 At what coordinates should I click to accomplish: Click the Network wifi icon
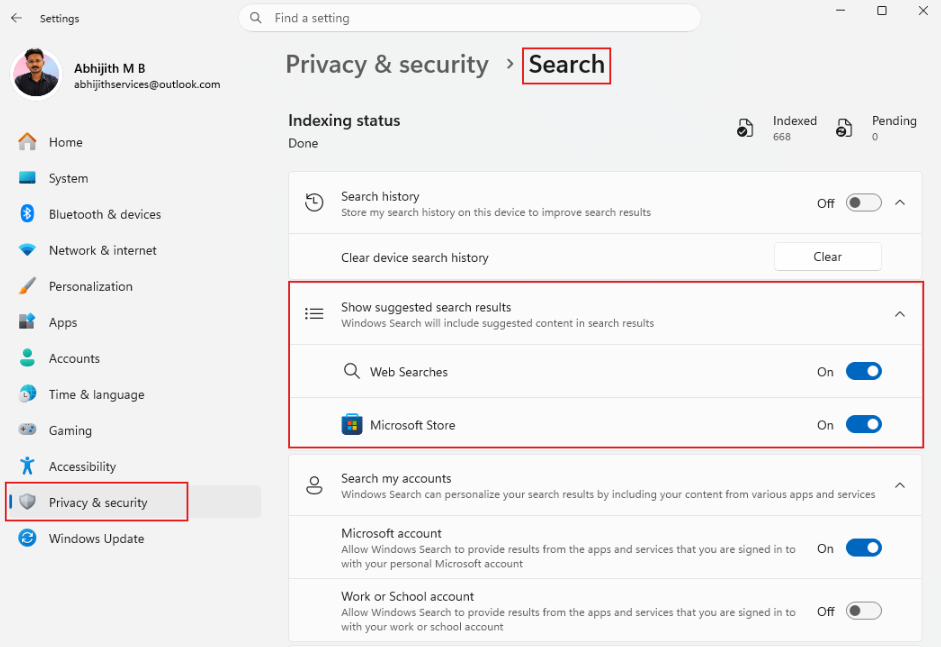tap(27, 250)
